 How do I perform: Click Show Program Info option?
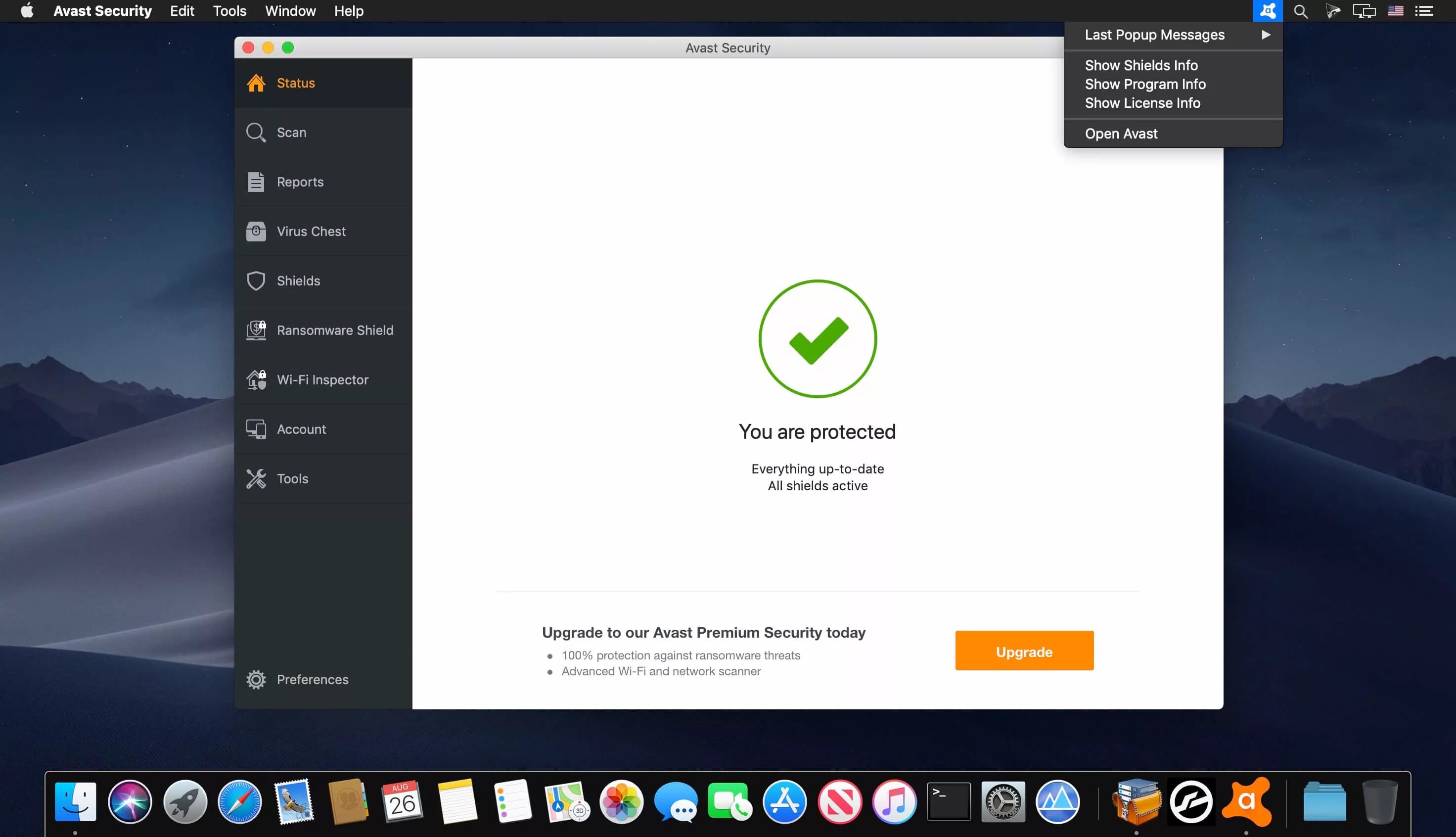[1145, 84]
